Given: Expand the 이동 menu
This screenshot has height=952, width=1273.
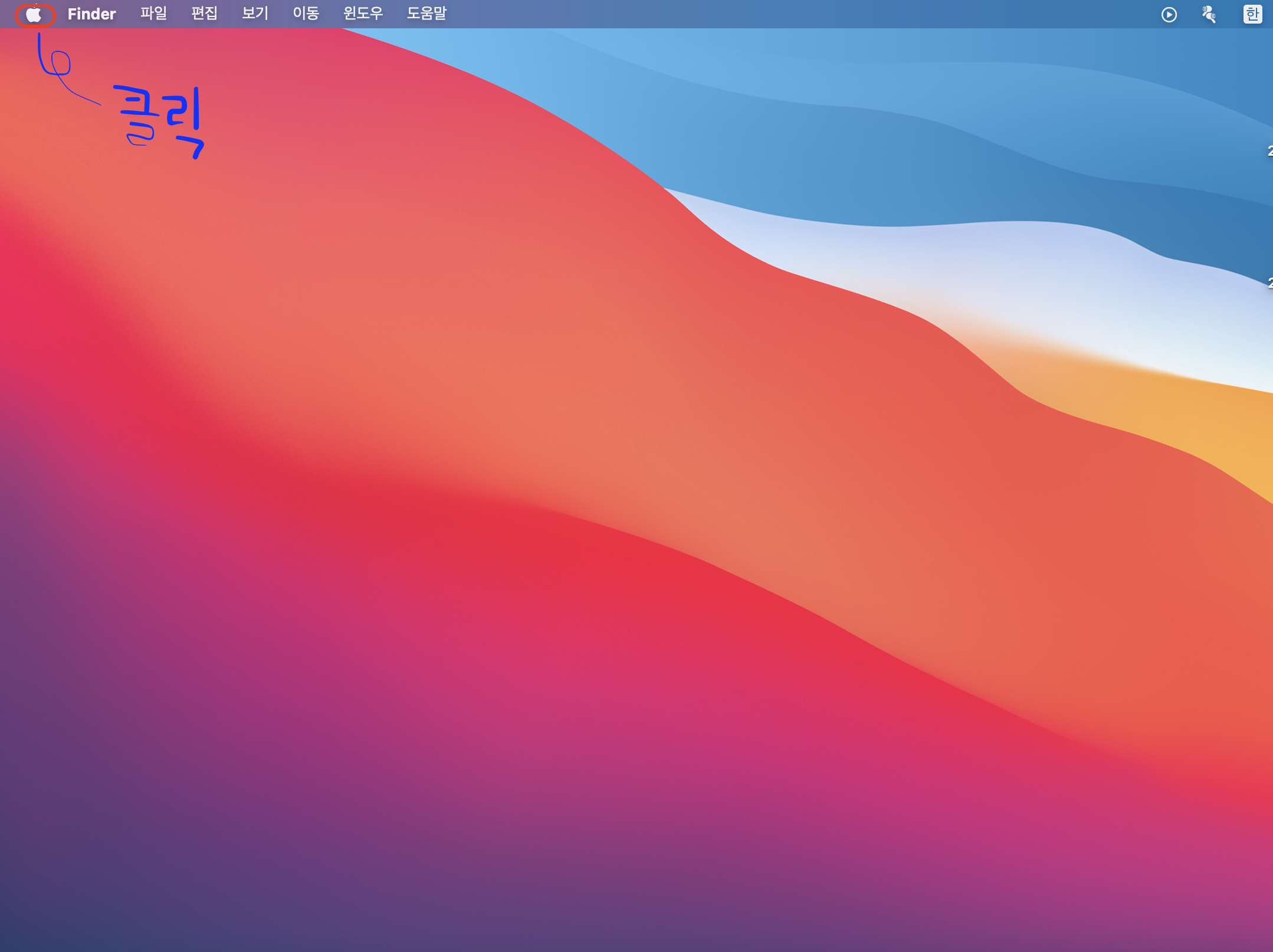Looking at the screenshot, I should pyautogui.click(x=306, y=14).
